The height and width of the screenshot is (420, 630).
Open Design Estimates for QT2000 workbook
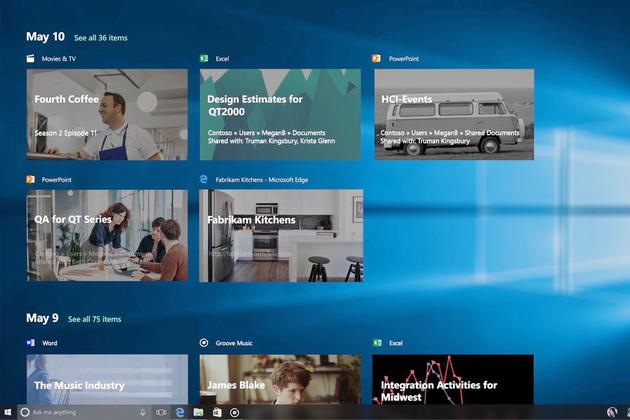click(x=280, y=114)
